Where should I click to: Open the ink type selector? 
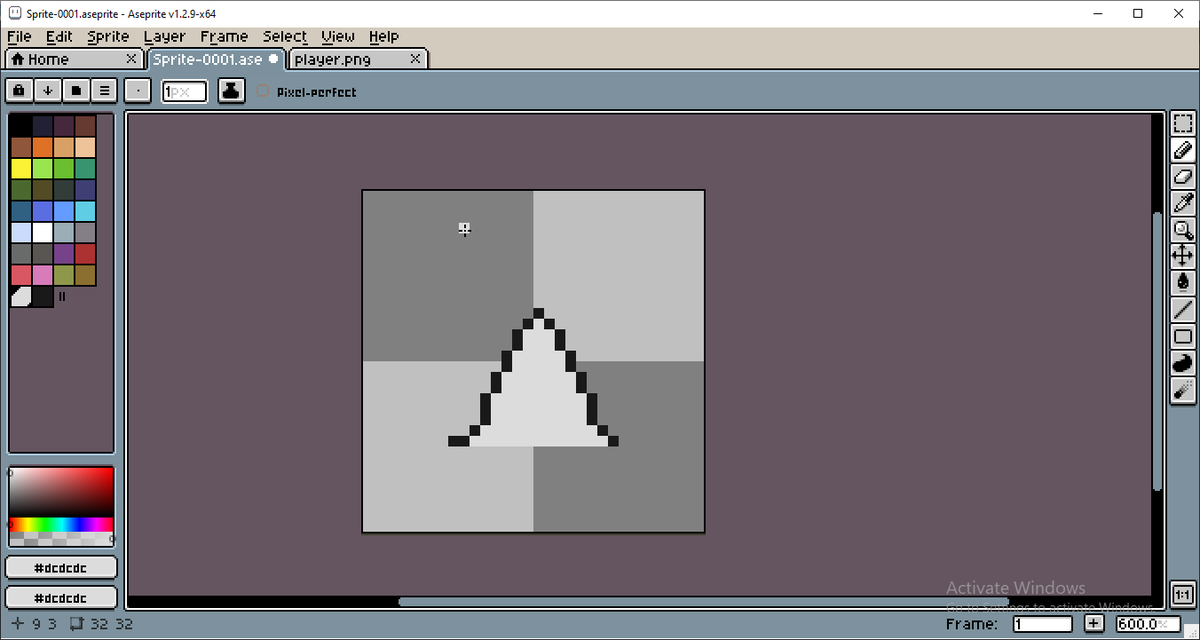pos(231,90)
